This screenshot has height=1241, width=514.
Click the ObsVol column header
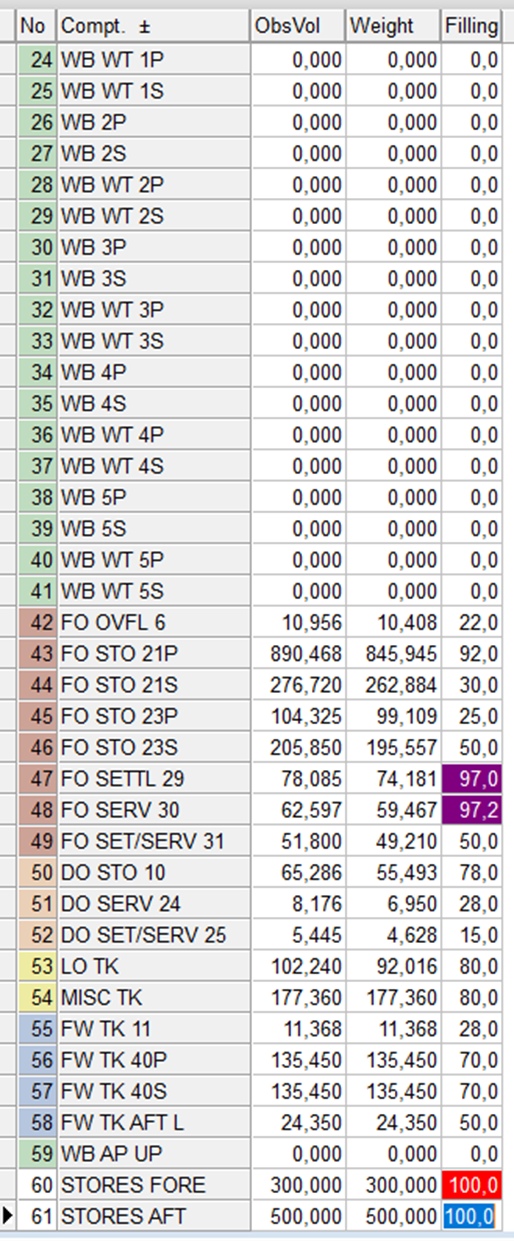297,27
